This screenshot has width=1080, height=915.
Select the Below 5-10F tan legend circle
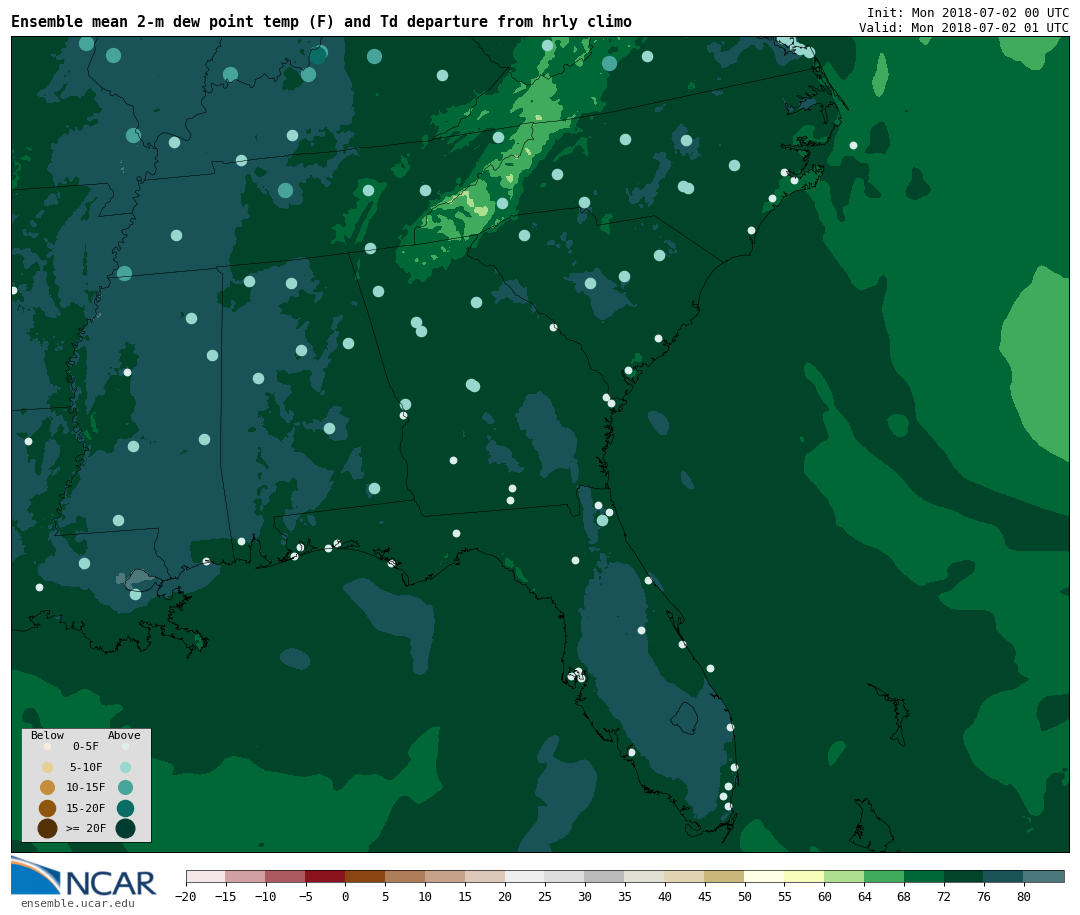pyautogui.click(x=48, y=767)
